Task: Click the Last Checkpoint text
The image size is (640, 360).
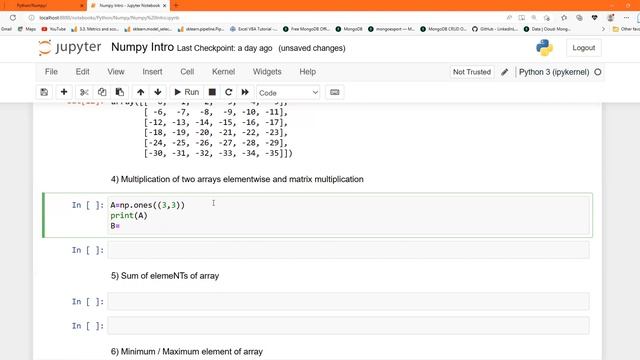Action: (224, 48)
